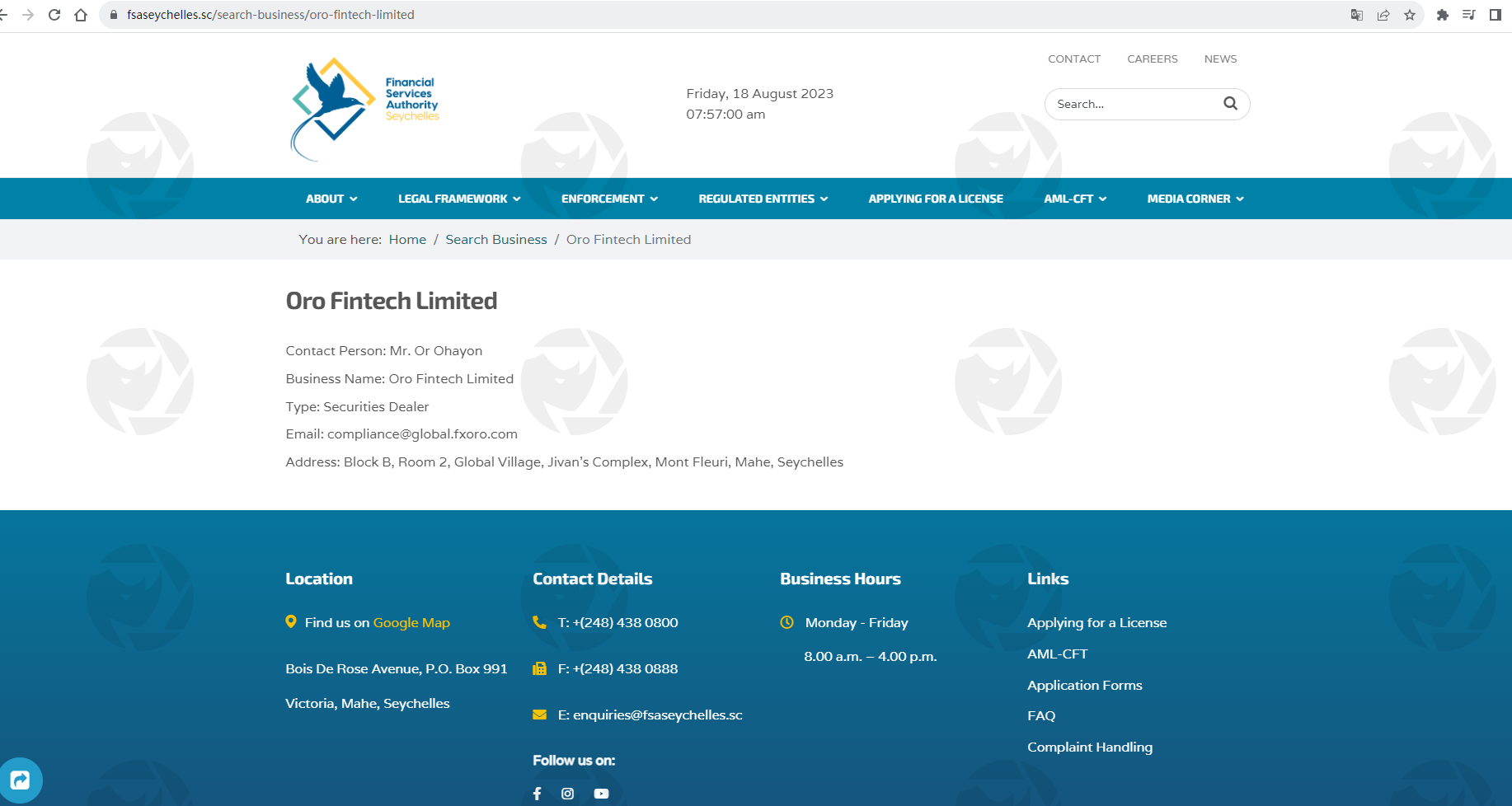Open the Instagram social icon
The width and height of the screenshot is (1512, 806).
coord(567,794)
